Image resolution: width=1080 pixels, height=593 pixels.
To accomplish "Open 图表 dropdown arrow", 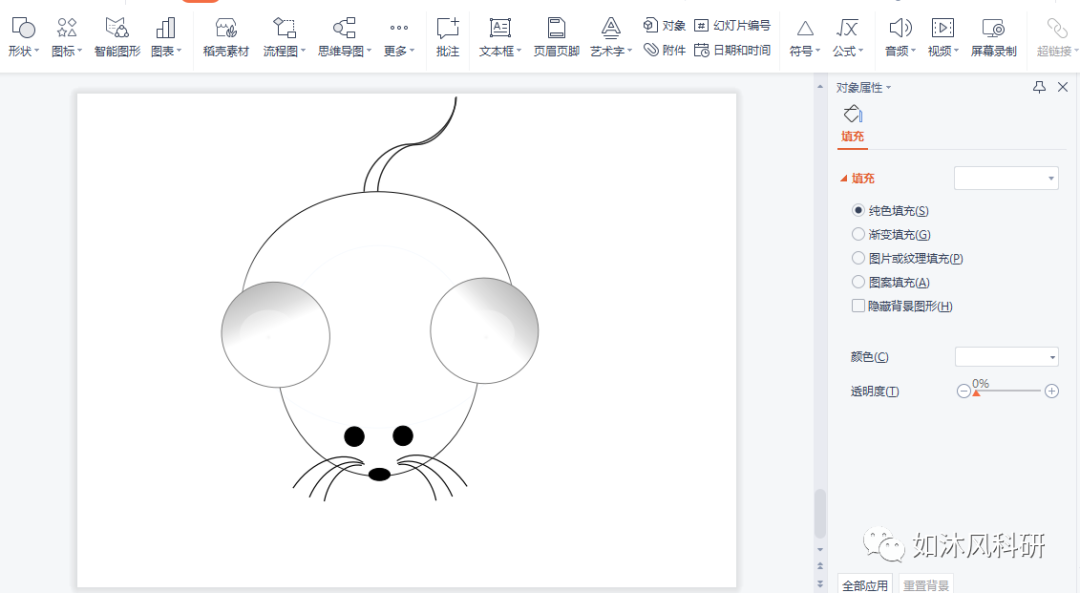I will (x=179, y=50).
